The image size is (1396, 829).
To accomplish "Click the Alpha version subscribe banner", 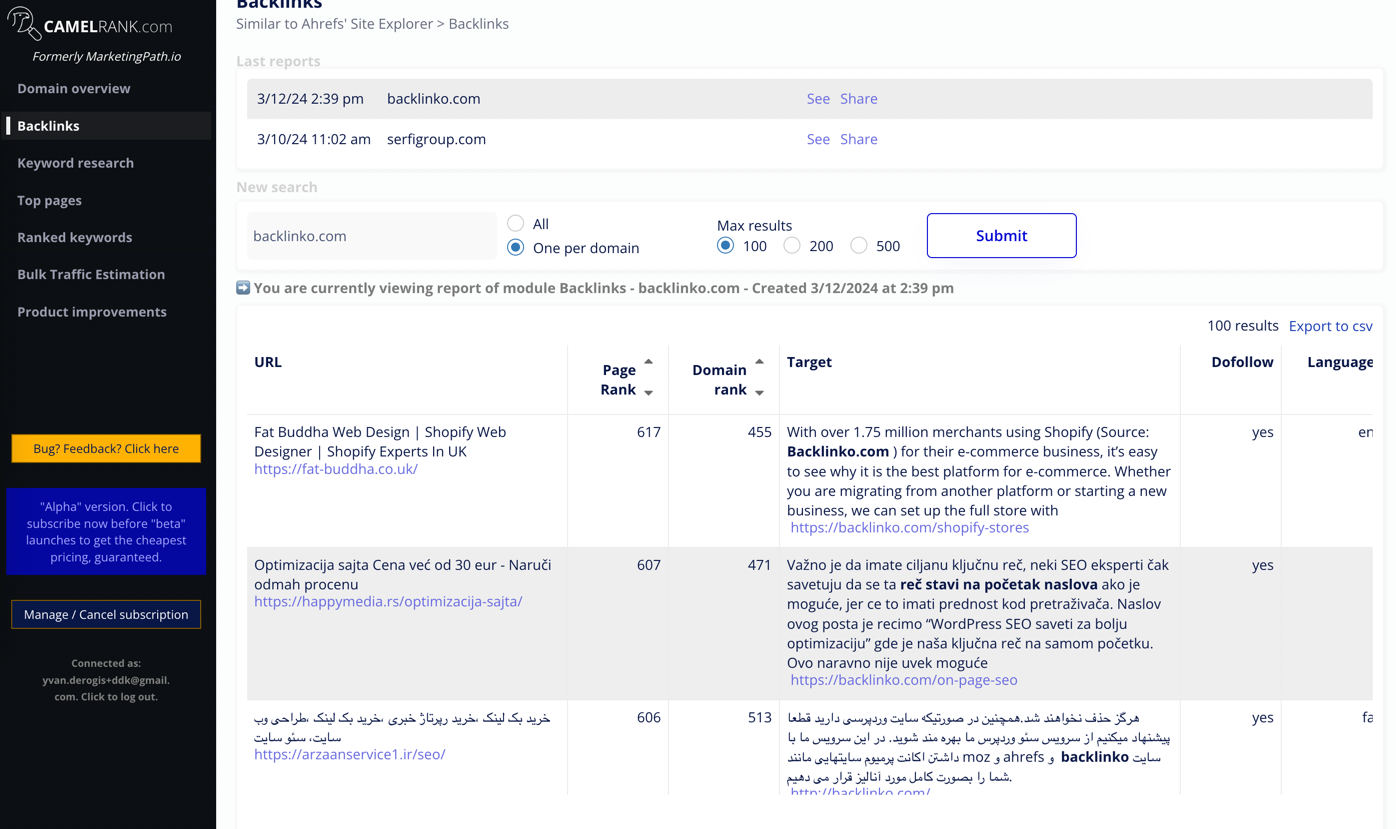I will 106,532.
